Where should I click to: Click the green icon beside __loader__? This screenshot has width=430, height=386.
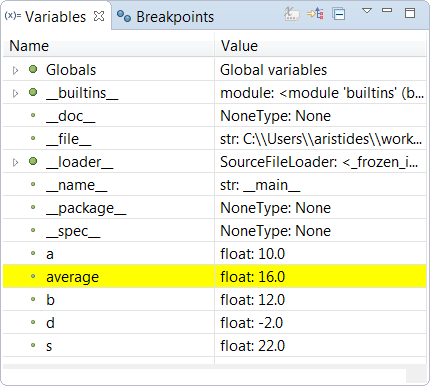[x=33, y=161]
